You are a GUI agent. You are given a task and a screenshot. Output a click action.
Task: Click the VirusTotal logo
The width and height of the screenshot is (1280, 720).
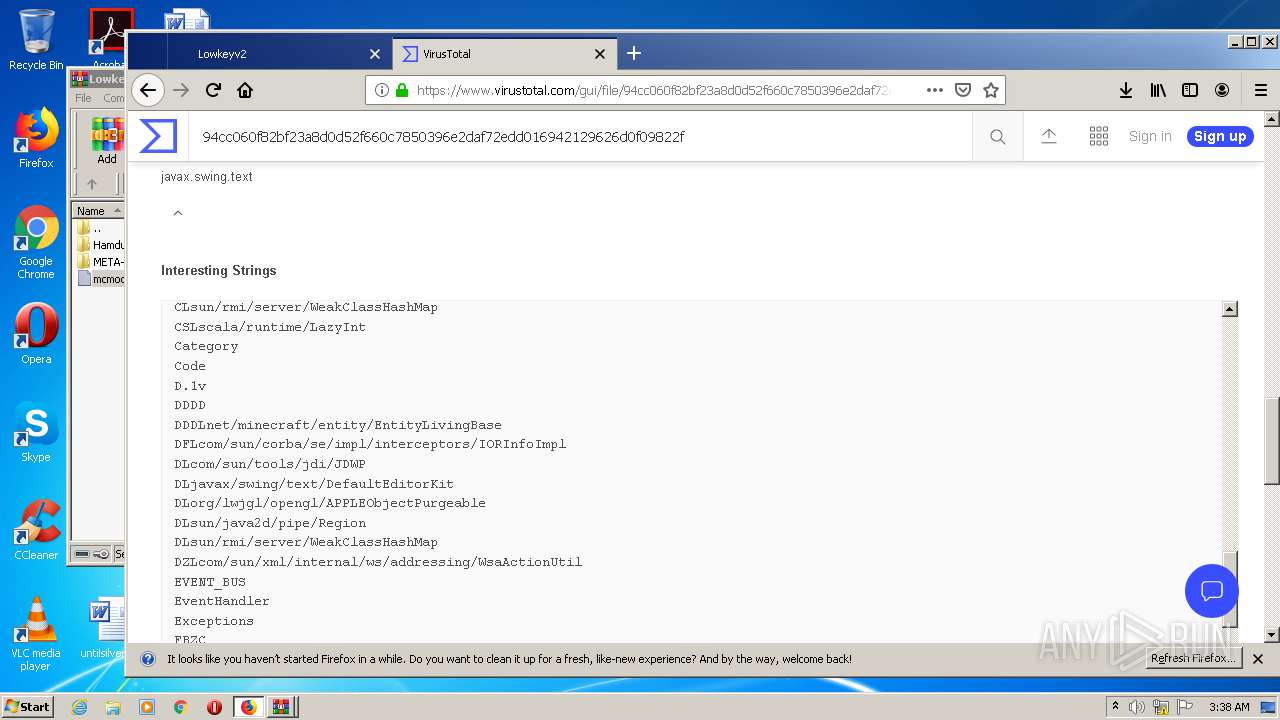[158, 136]
